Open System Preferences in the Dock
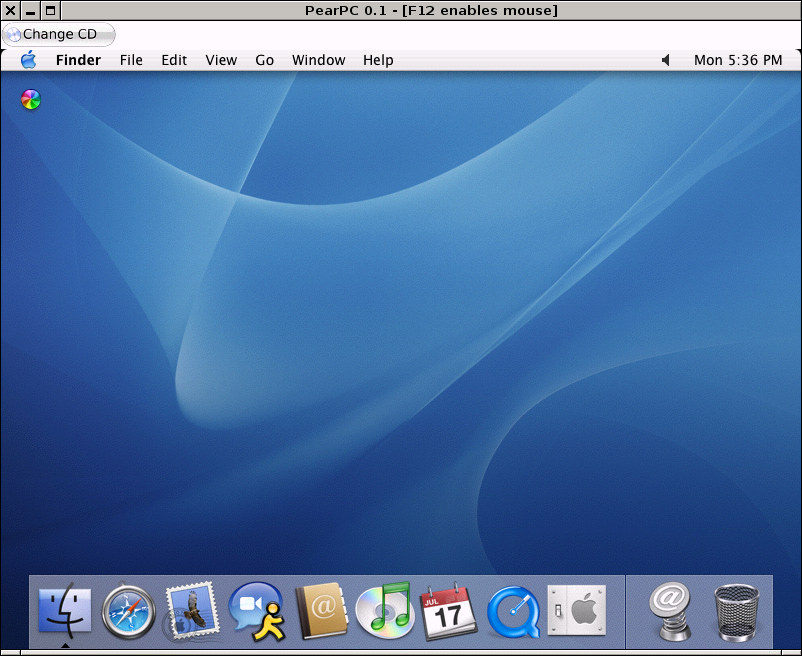This screenshot has width=802, height=656. tap(577, 610)
